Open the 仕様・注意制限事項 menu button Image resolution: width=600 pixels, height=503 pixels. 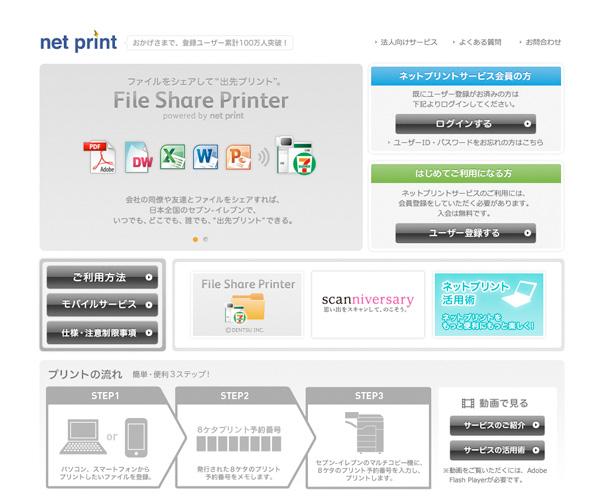point(102,333)
